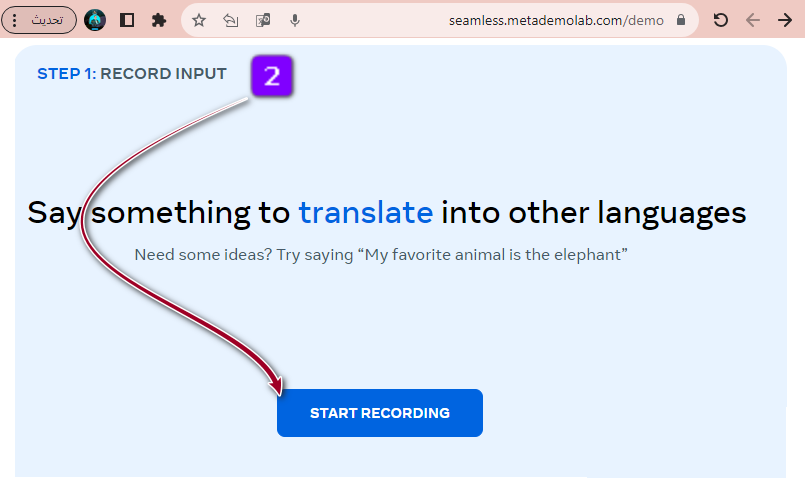
Task: Open the user profile avatar
Action: tap(95, 20)
